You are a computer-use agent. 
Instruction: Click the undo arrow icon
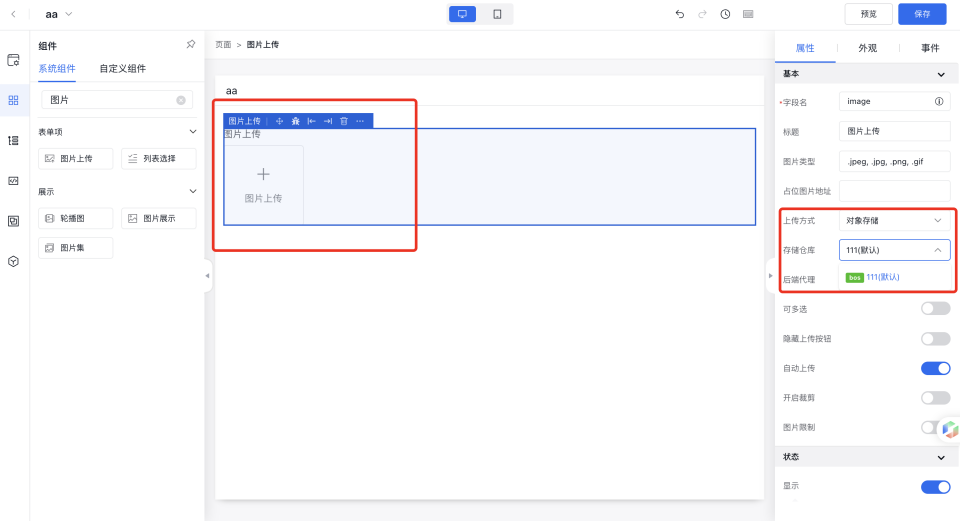[680, 14]
